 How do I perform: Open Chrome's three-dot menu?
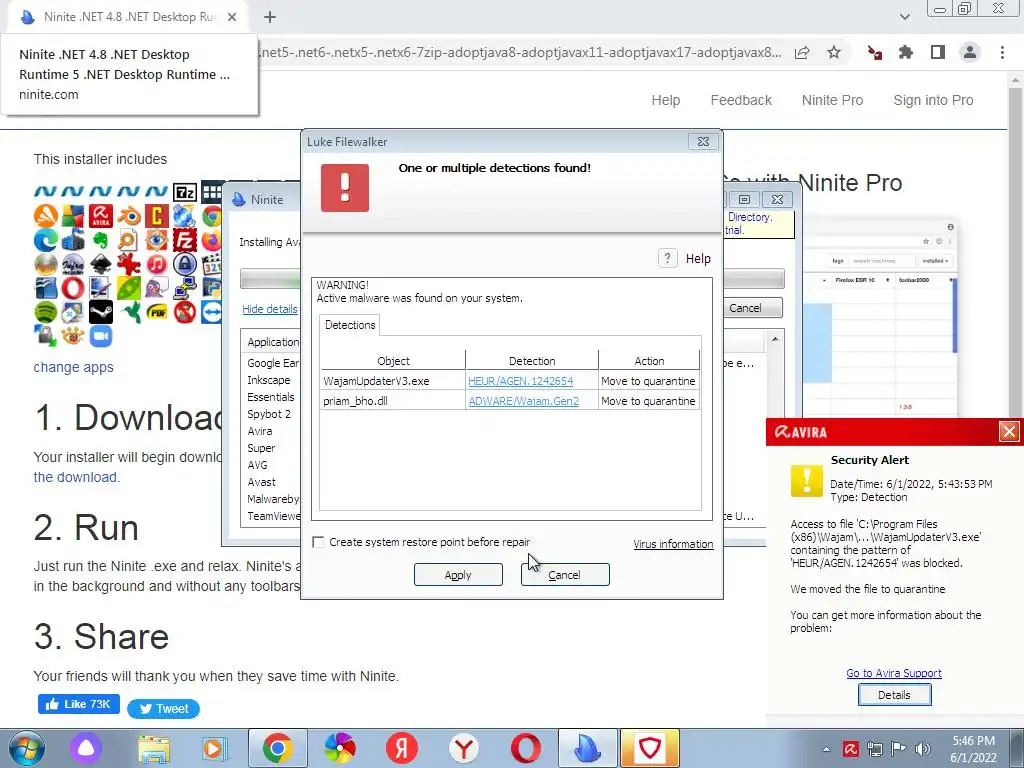pos(1002,52)
